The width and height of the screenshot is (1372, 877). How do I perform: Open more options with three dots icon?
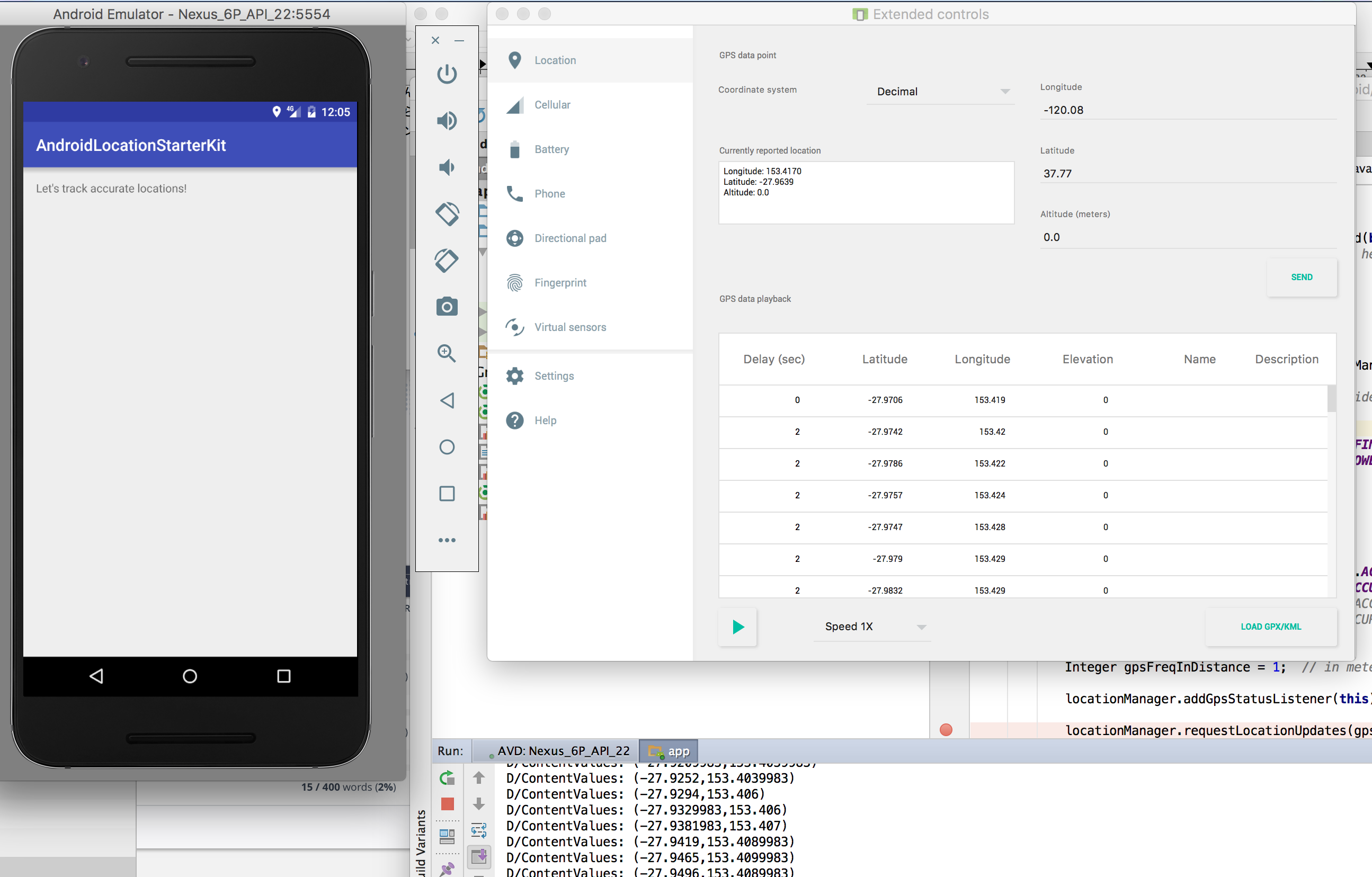tap(447, 540)
